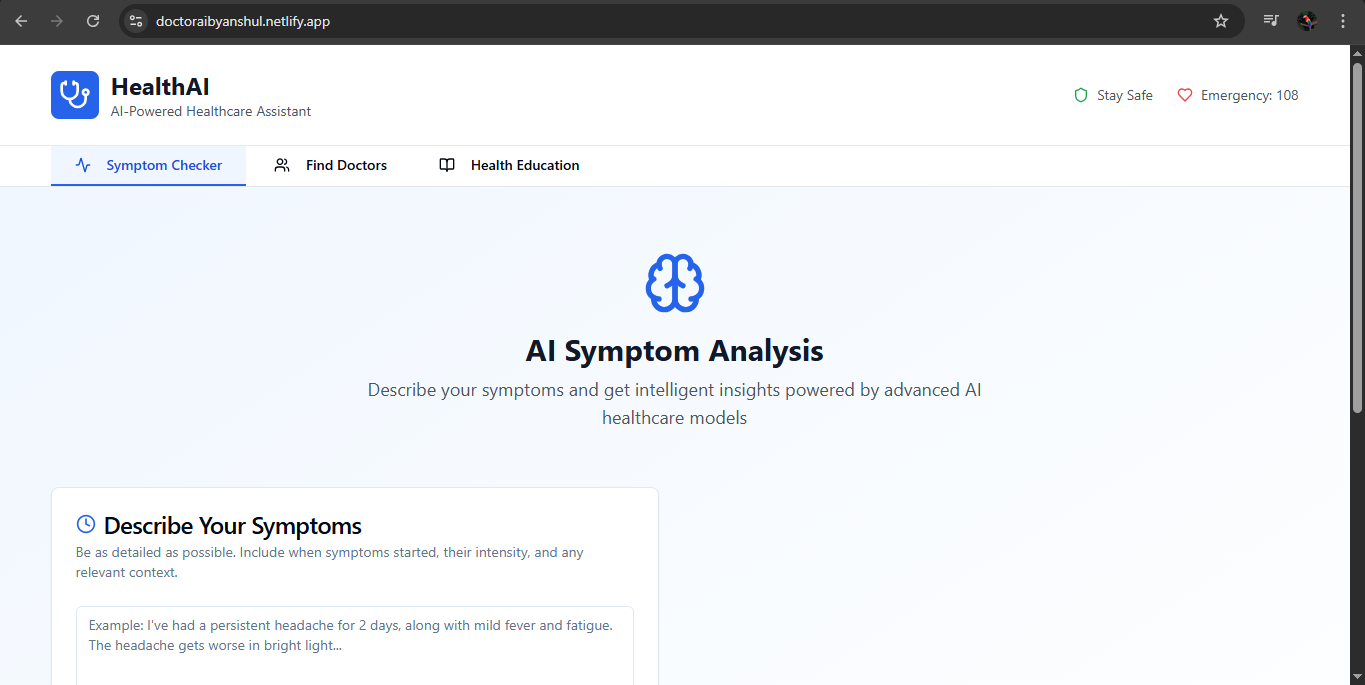Select the Symptom Checker tab
This screenshot has width=1365, height=685.
click(x=148, y=165)
